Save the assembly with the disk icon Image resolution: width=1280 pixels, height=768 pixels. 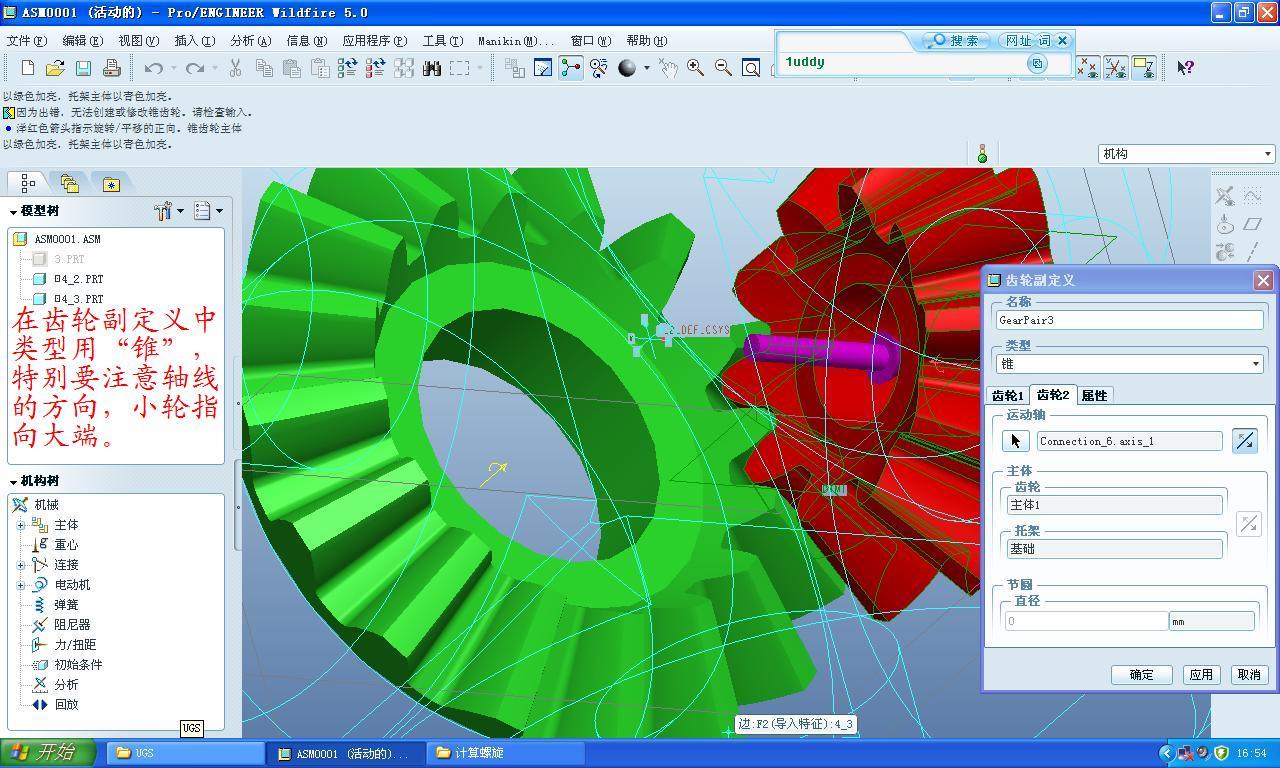coord(83,68)
